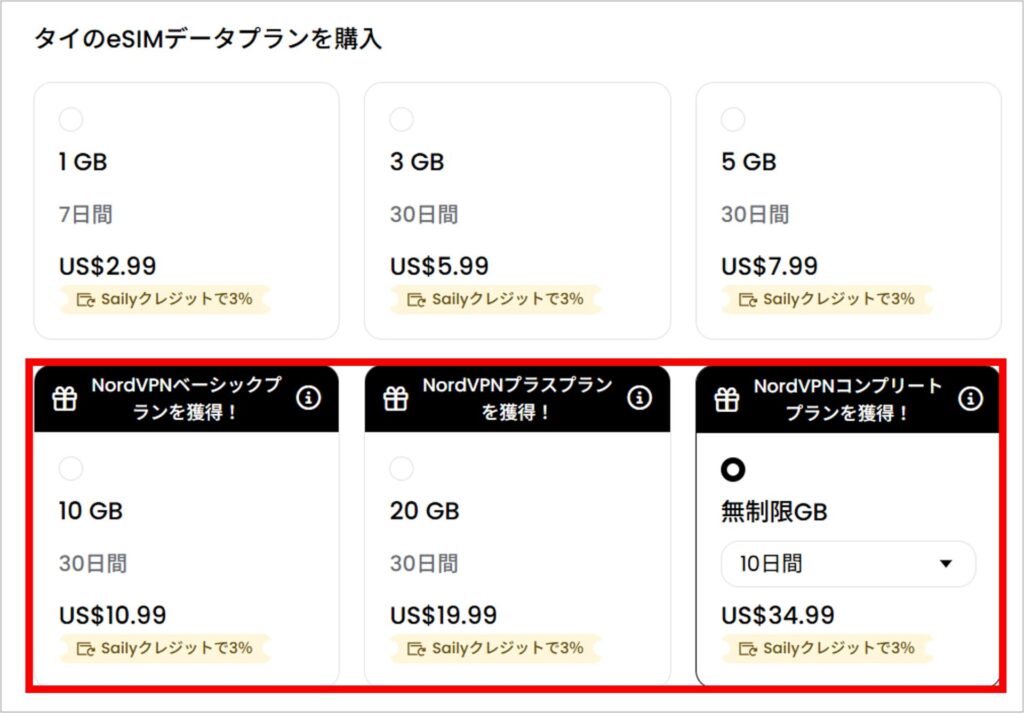The image size is (1024, 713).
Task: Click Saily credit 3% badge under US$7.99
Action: point(827,299)
